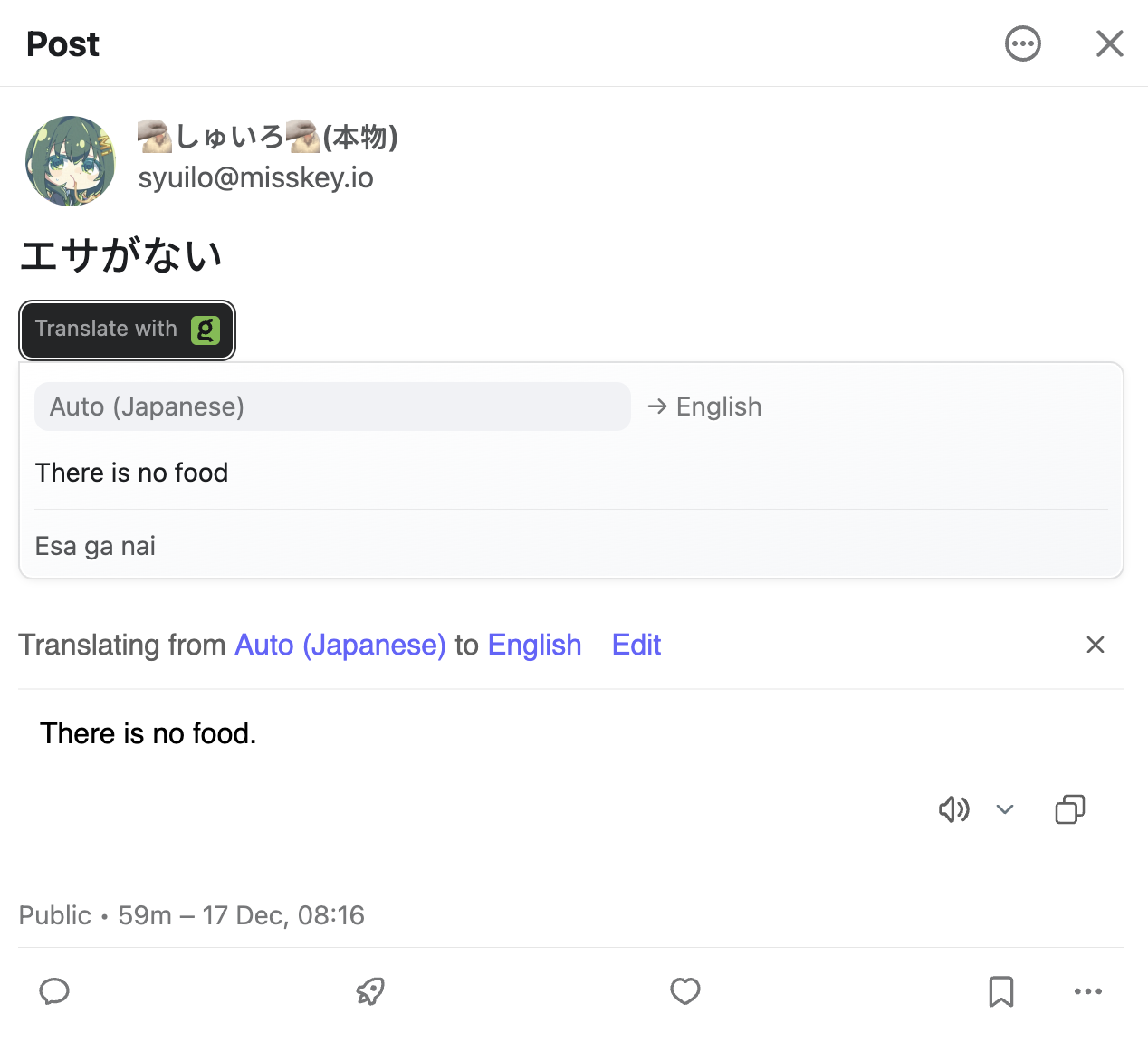Select the Auto (Japanese) source language field

click(332, 406)
